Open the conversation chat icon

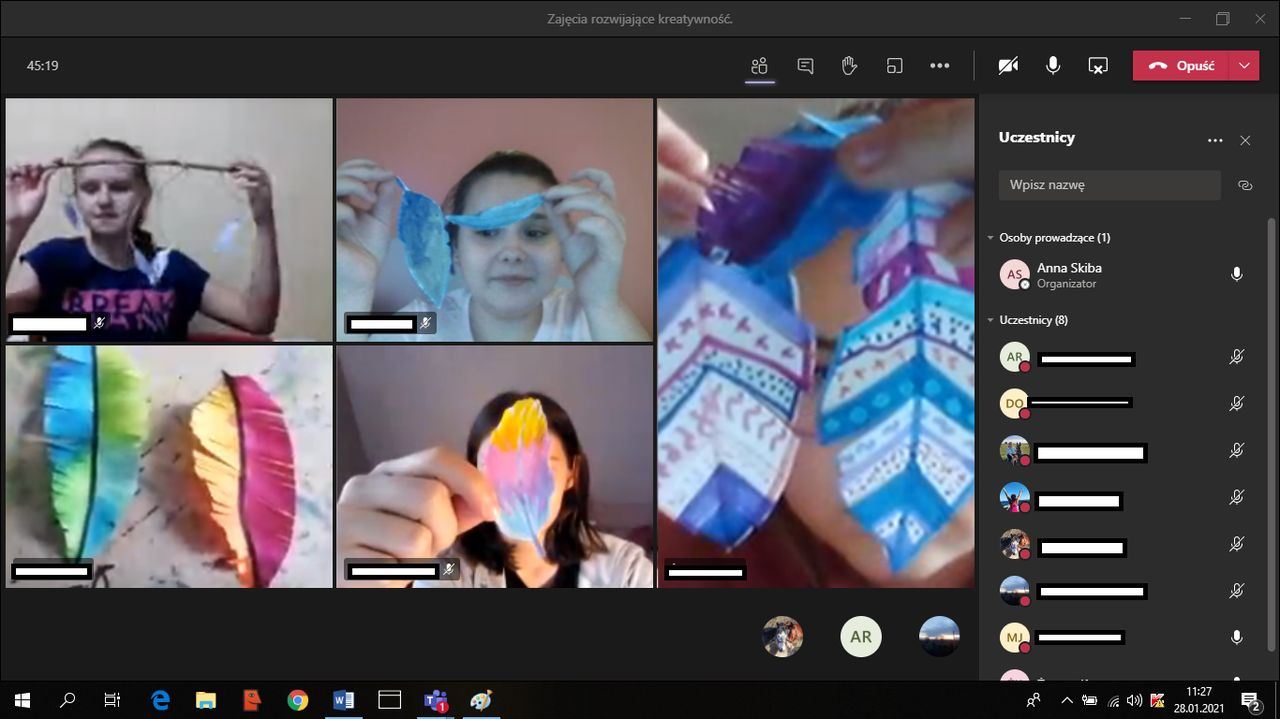(x=805, y=66)
